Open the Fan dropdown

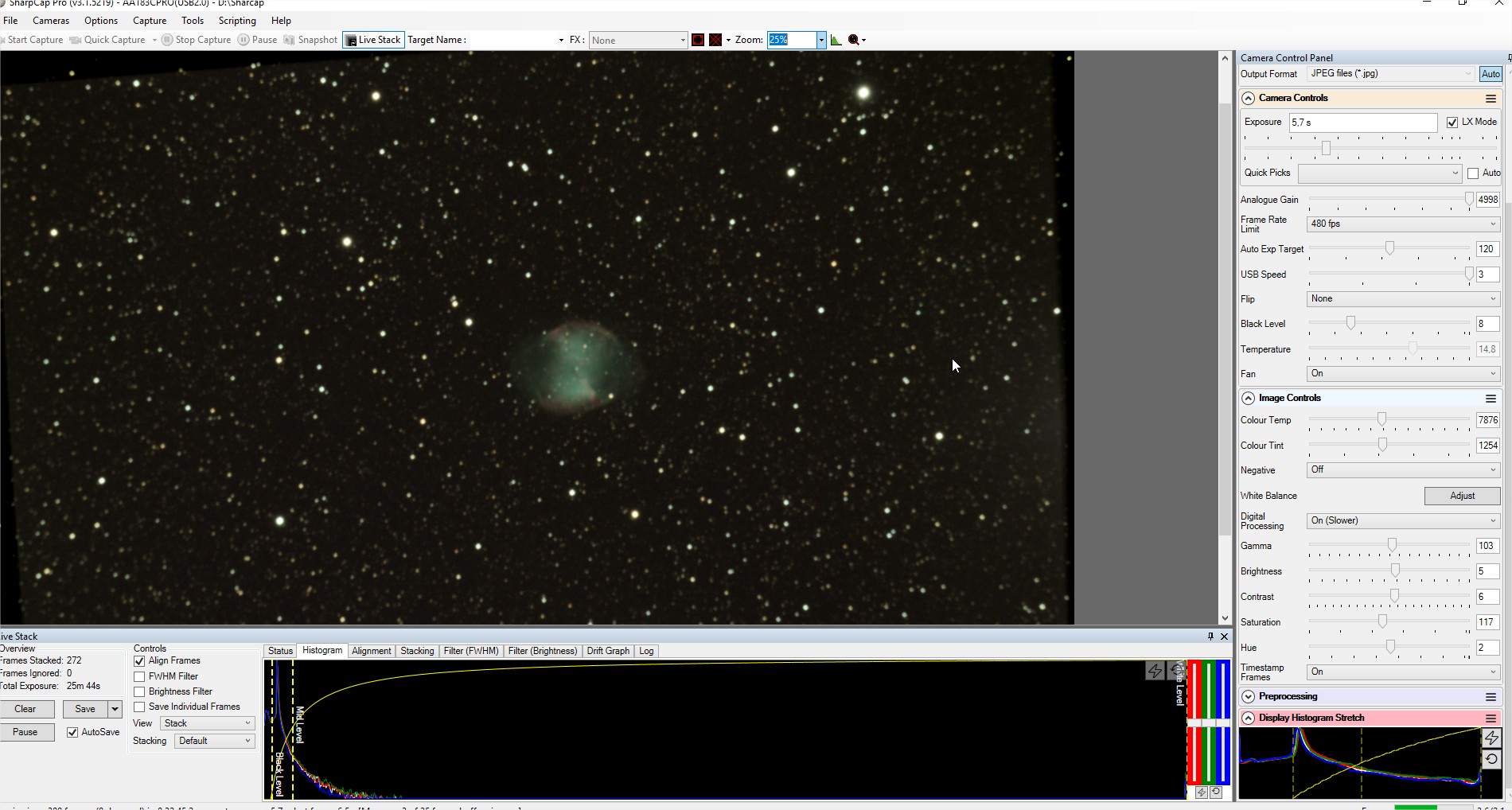click(1404, 374)
